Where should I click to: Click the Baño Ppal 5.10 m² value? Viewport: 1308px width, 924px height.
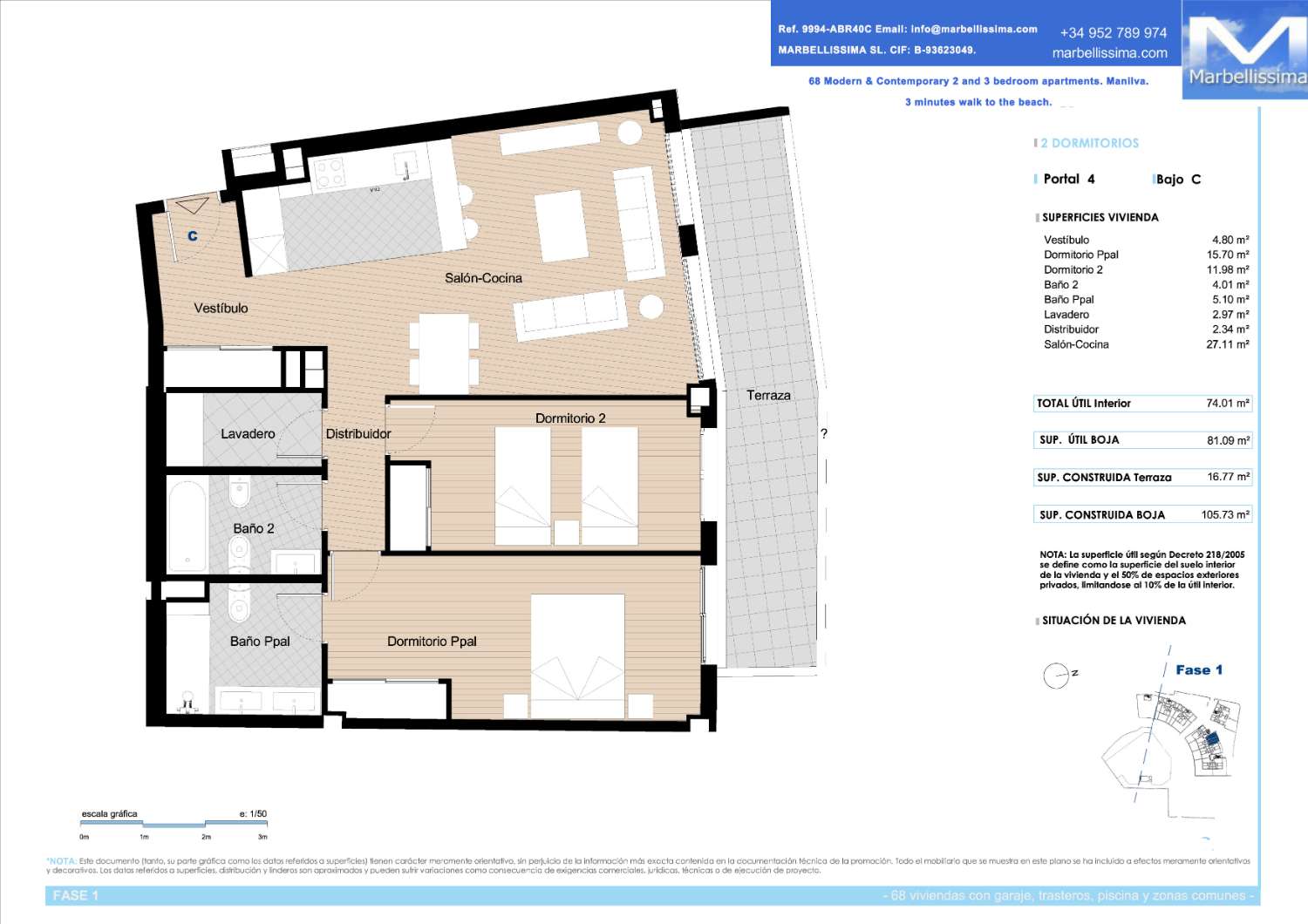(1230, 299)
